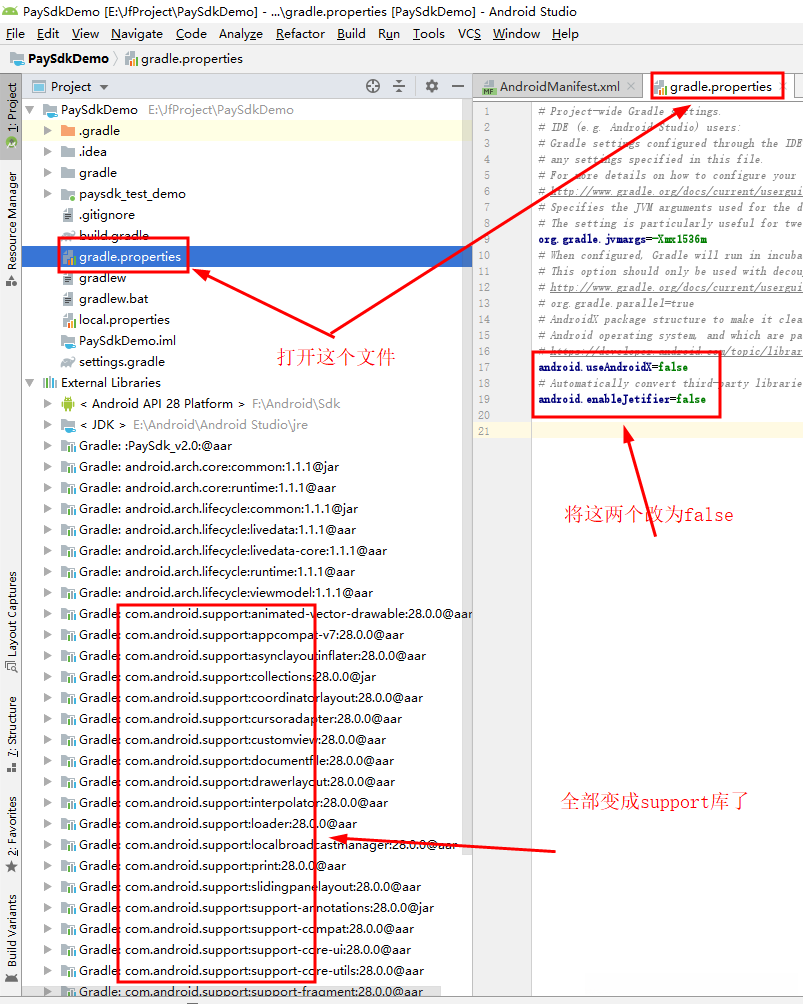The image size is (803, 1004).
Task: Open the Structure tool window
Action: click(x=12, y=734)
